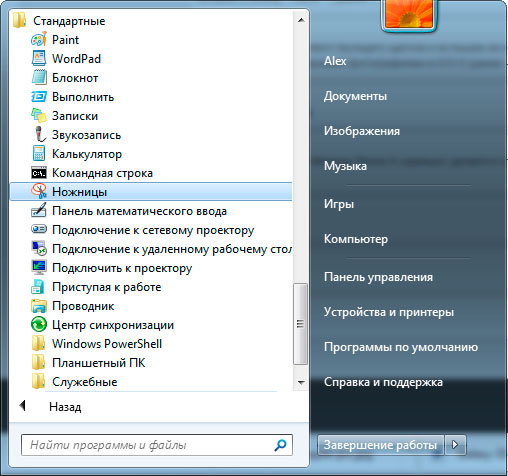Open Справка и поддержка
The height and width of the screenshot is (476, 508).
pos(383,382)
